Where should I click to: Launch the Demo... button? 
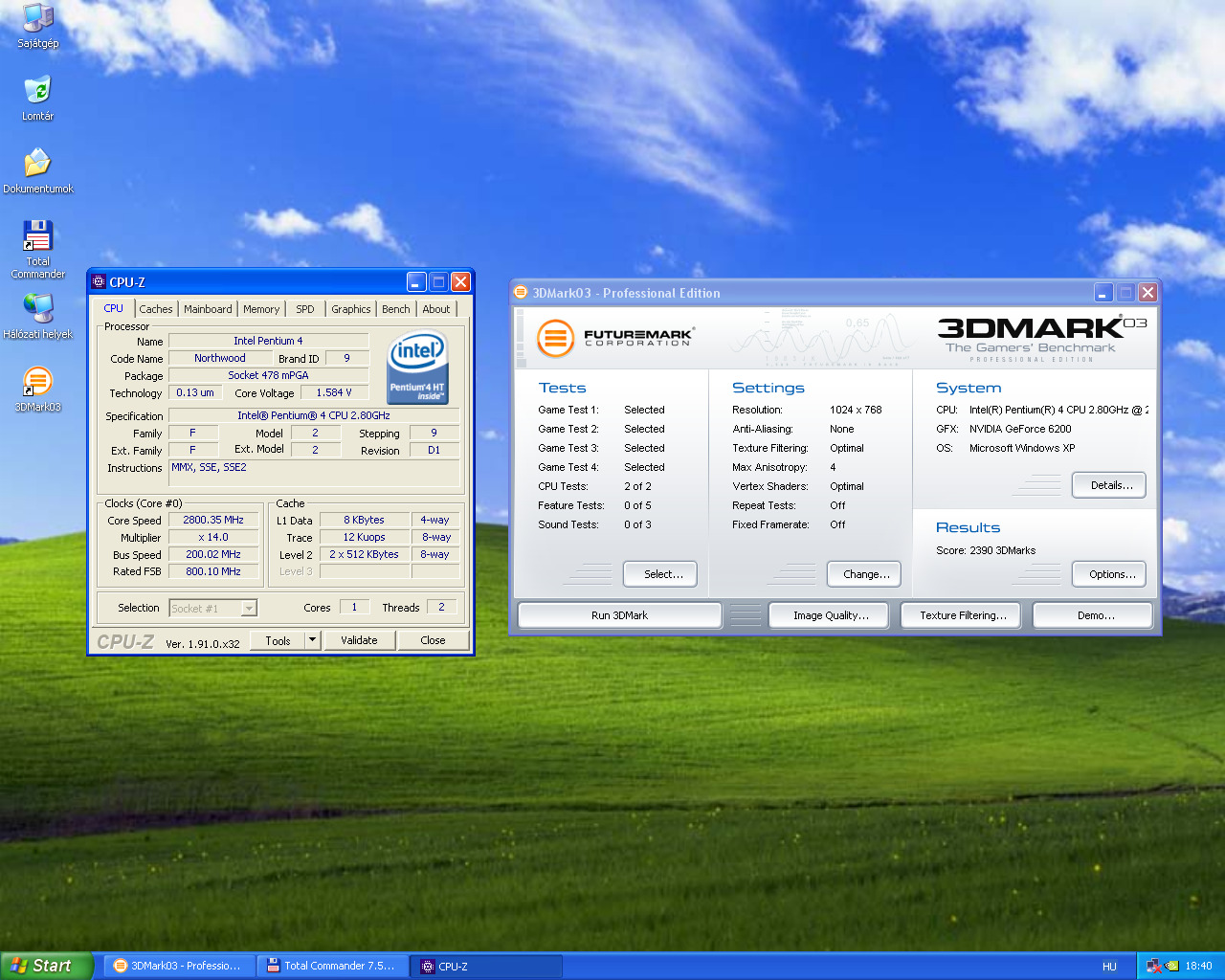[1093, 615]
